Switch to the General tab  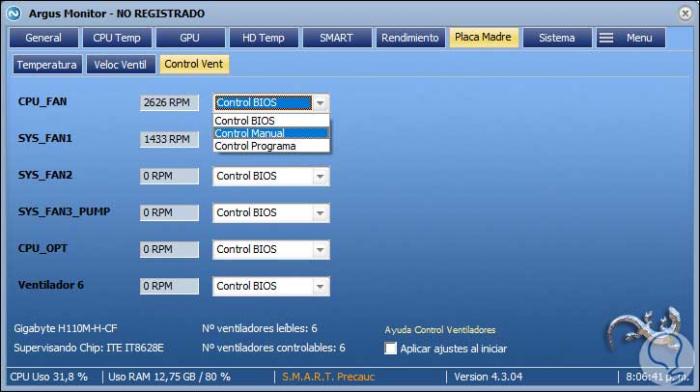(44, 38)
